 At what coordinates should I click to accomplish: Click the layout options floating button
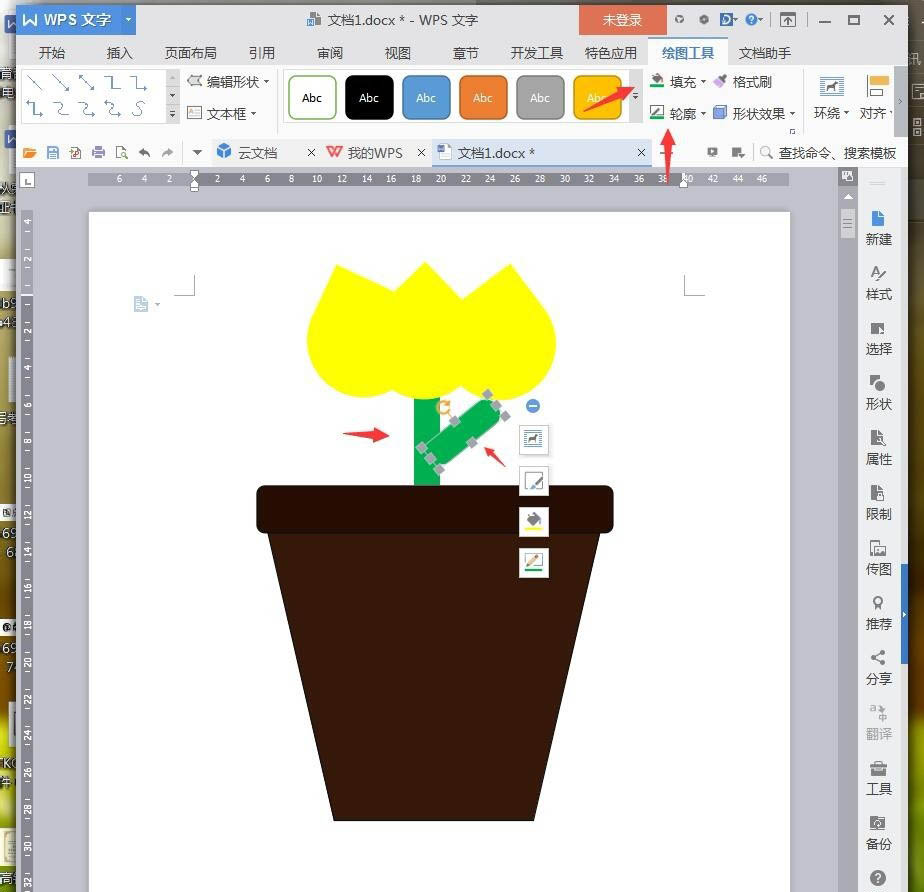533,440
